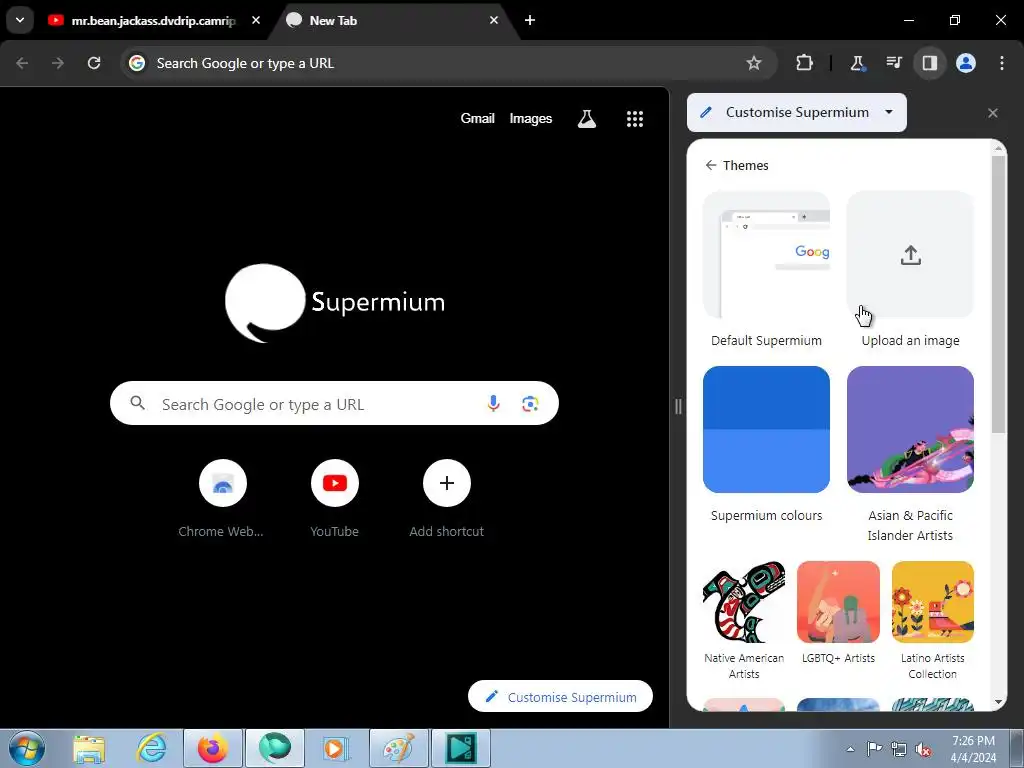Open Paint from the taskbar
This screenshot has height=768, width=1024.
(x=398, y=748)
